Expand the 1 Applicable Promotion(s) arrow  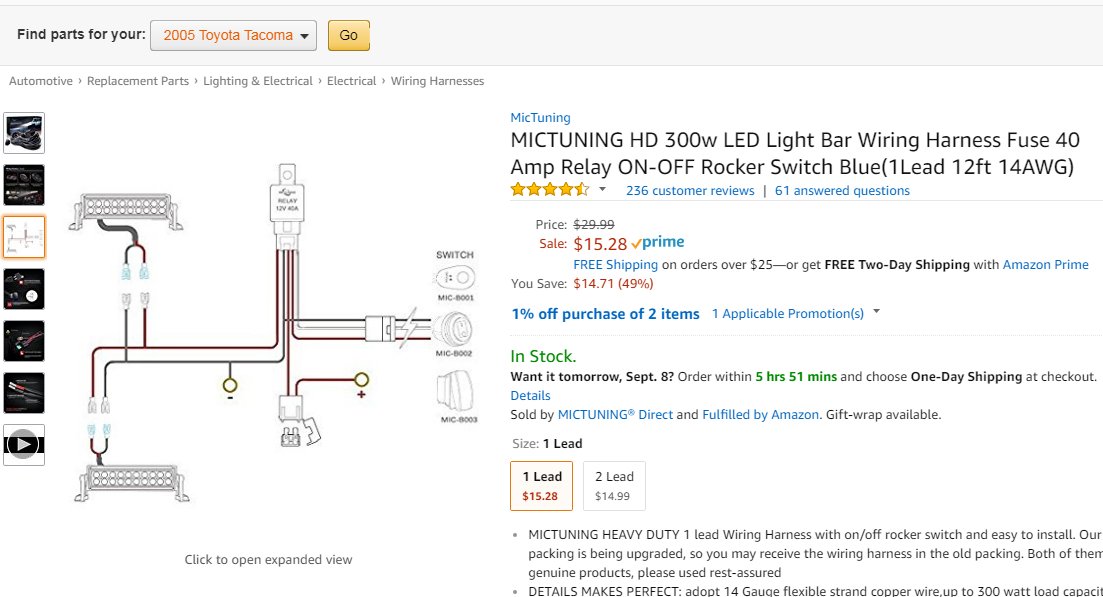877,312
